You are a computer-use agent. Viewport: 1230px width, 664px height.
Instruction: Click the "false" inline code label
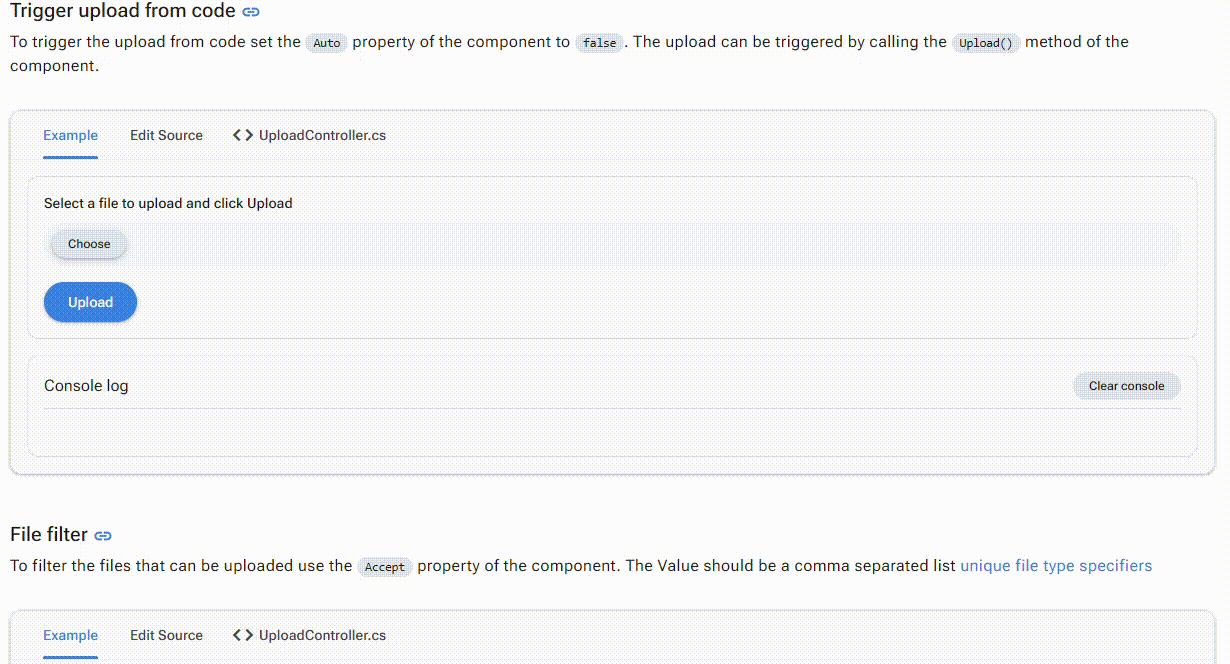(600, 43)
